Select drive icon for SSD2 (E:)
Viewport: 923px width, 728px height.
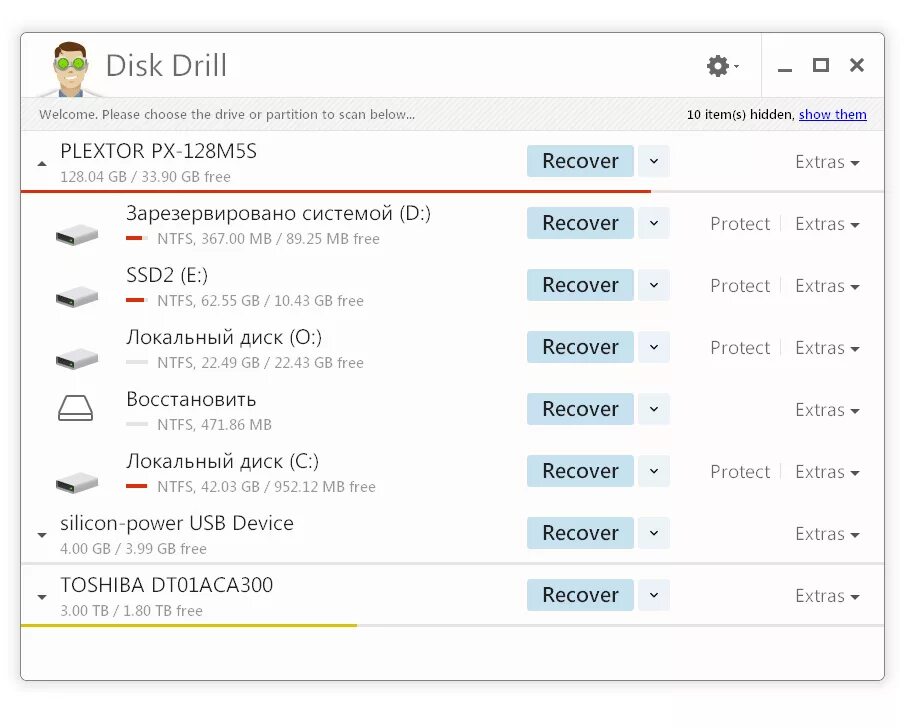[77, 296]
